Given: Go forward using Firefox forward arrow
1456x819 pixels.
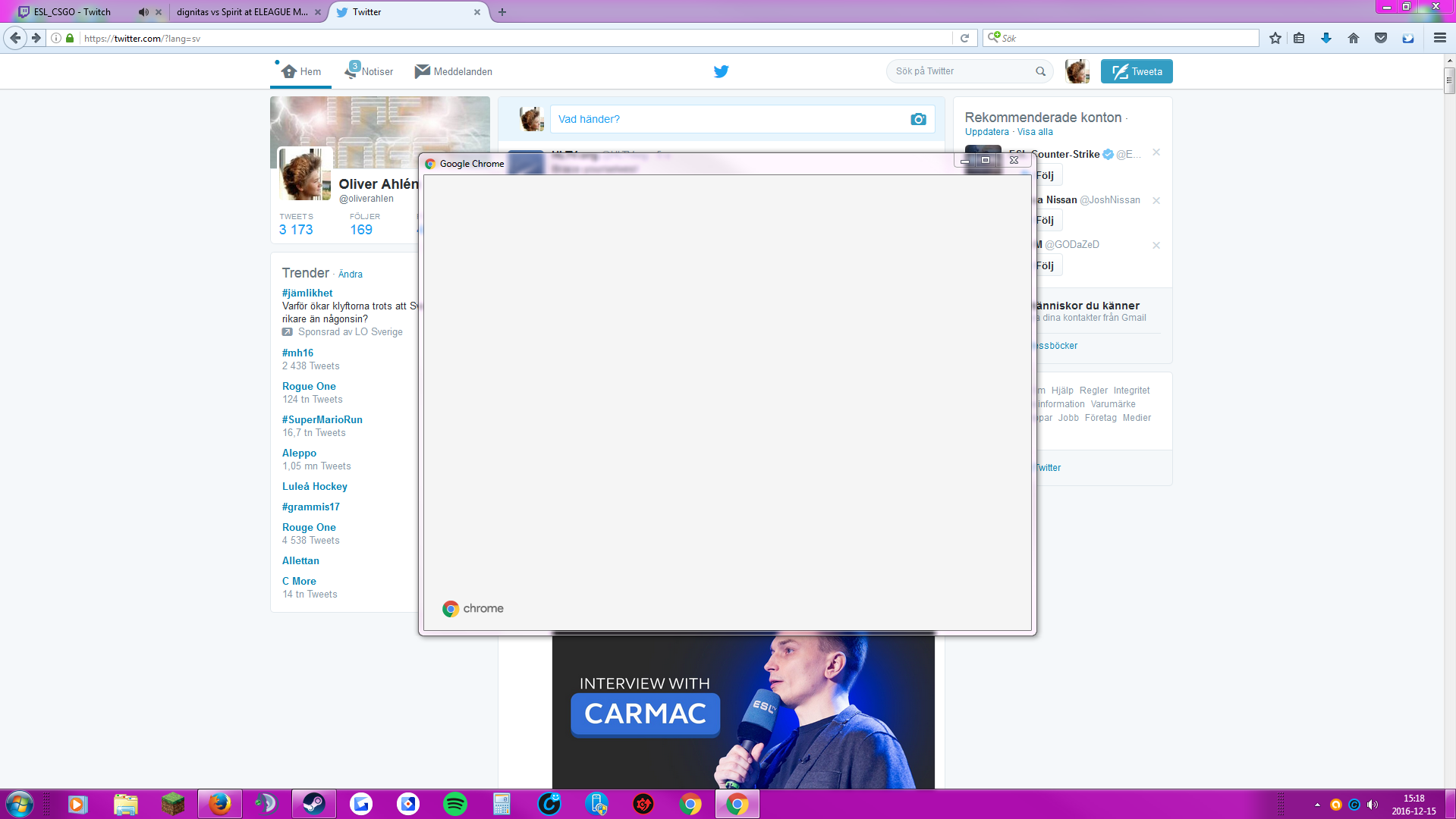Looking at the screenshot, I should (36, 38).
